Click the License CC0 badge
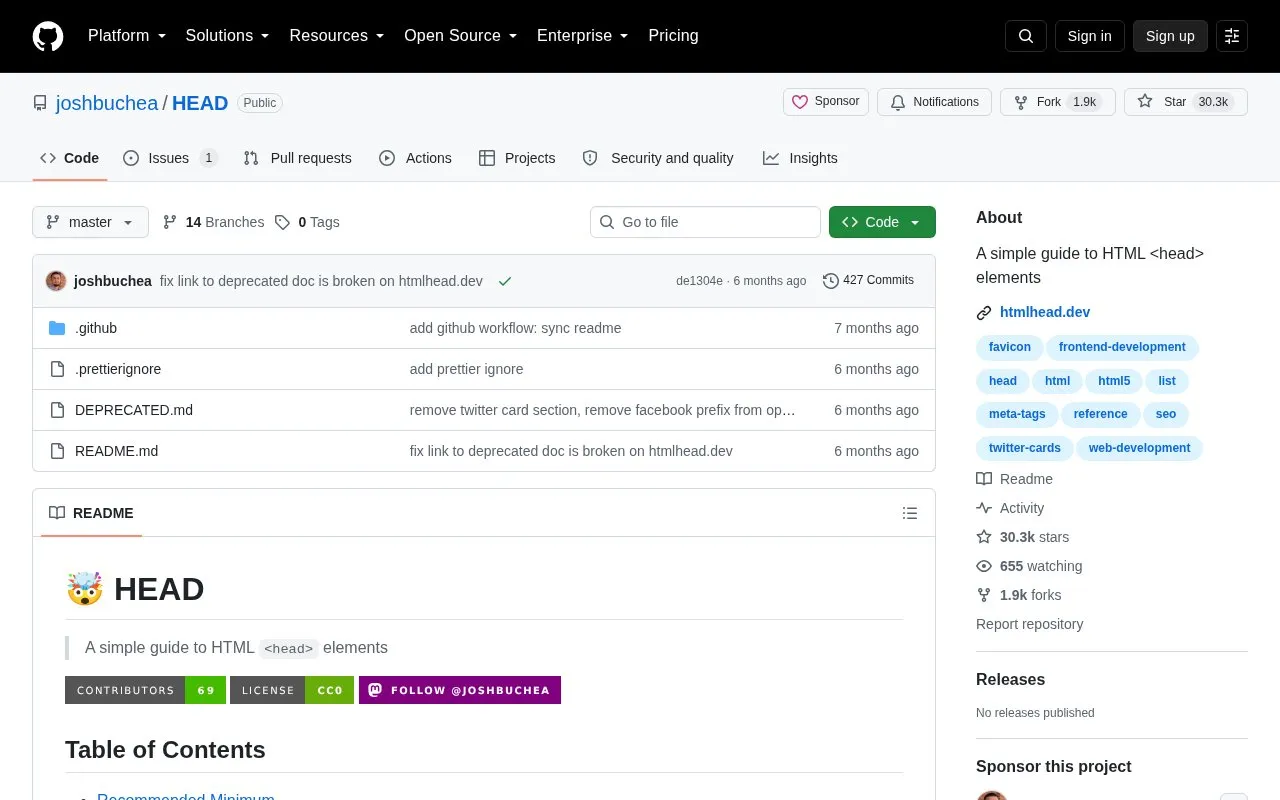The width and height of the screenshot is (1280, 800). click(x=292, y=690)
